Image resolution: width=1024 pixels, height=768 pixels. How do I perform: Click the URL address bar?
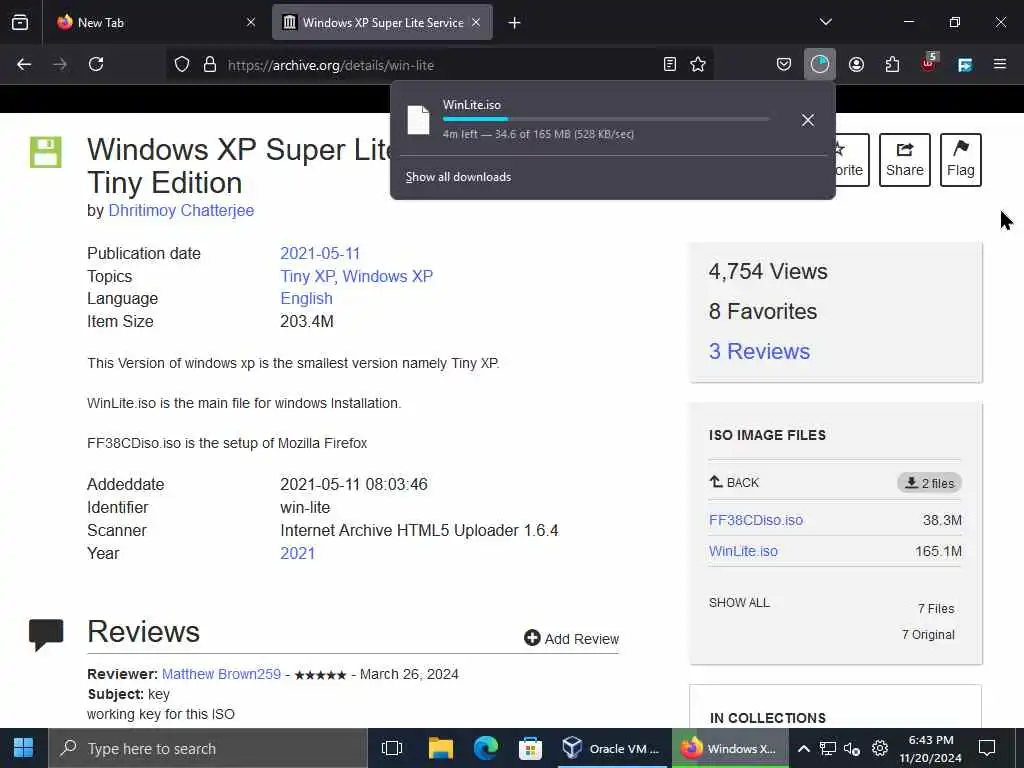pyautogui.click(x=438, y=65)
